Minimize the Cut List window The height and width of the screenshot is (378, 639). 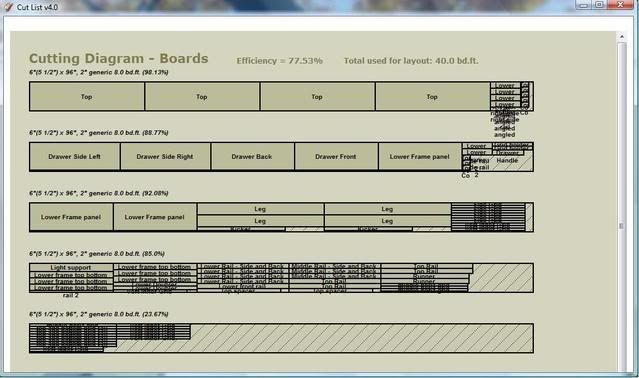pos(584,5)
